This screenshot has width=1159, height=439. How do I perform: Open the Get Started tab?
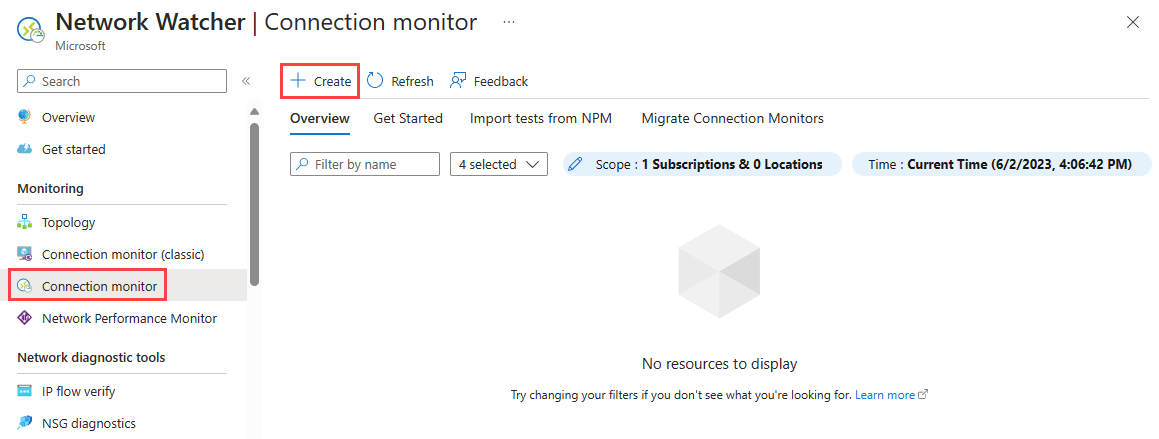(408, 118)
